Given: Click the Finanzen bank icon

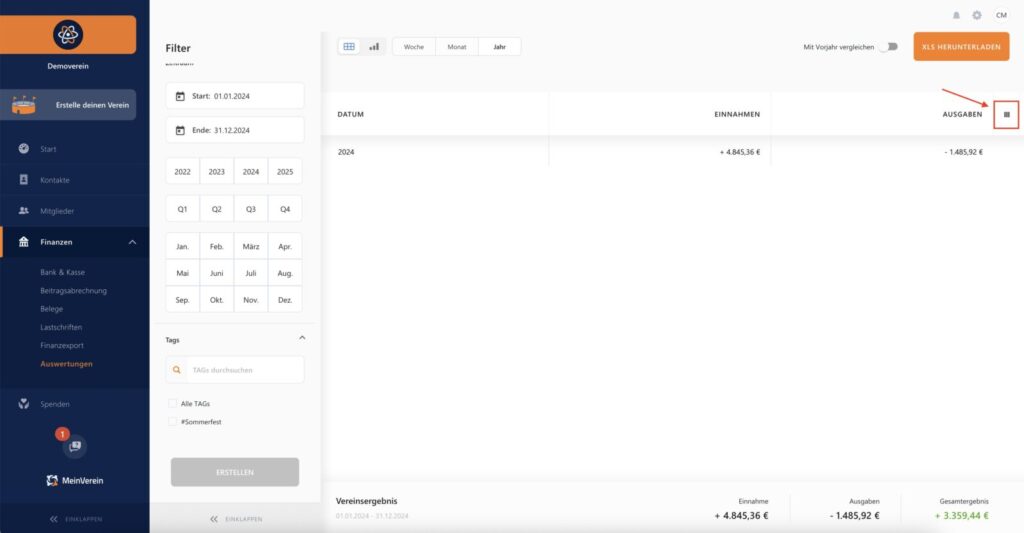Looking at the screenshot, I should pos(24,242).
